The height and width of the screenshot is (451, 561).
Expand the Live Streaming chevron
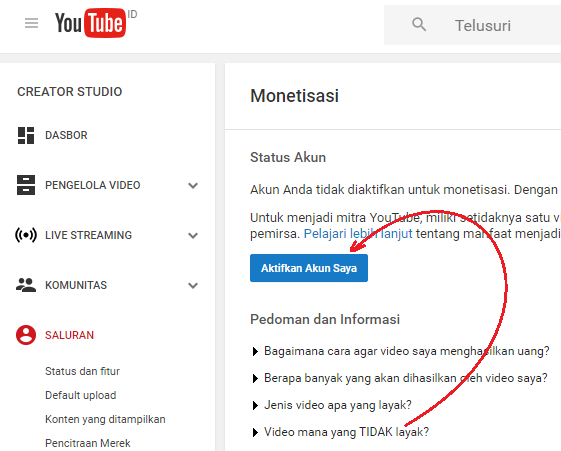click(193, 236)
